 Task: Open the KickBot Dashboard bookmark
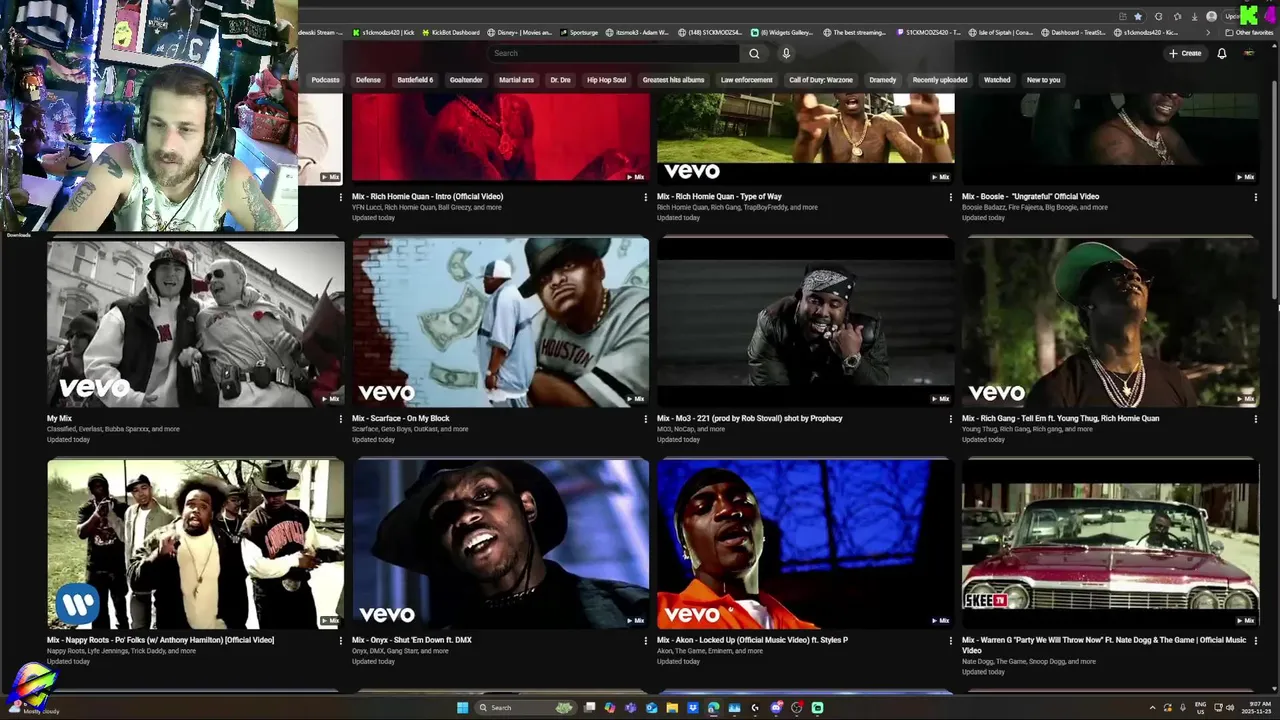[450, 32]
